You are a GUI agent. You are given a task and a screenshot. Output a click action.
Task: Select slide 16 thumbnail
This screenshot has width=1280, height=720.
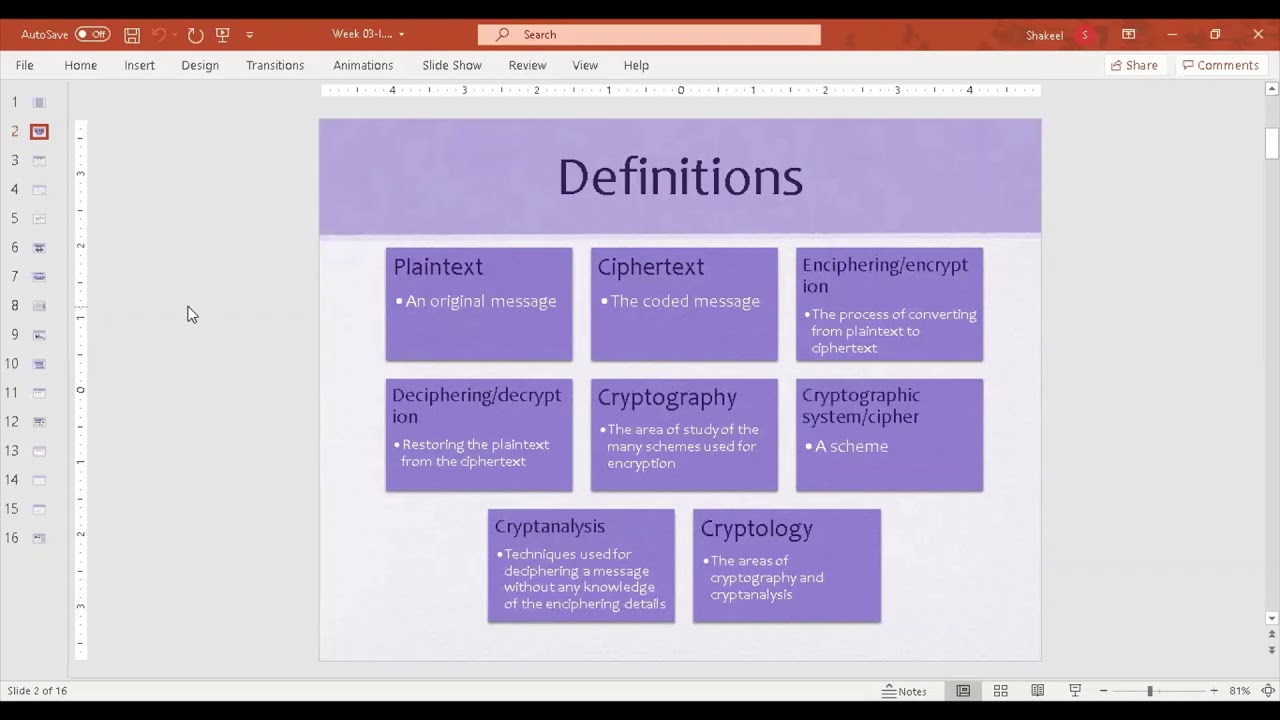(39, 537)
